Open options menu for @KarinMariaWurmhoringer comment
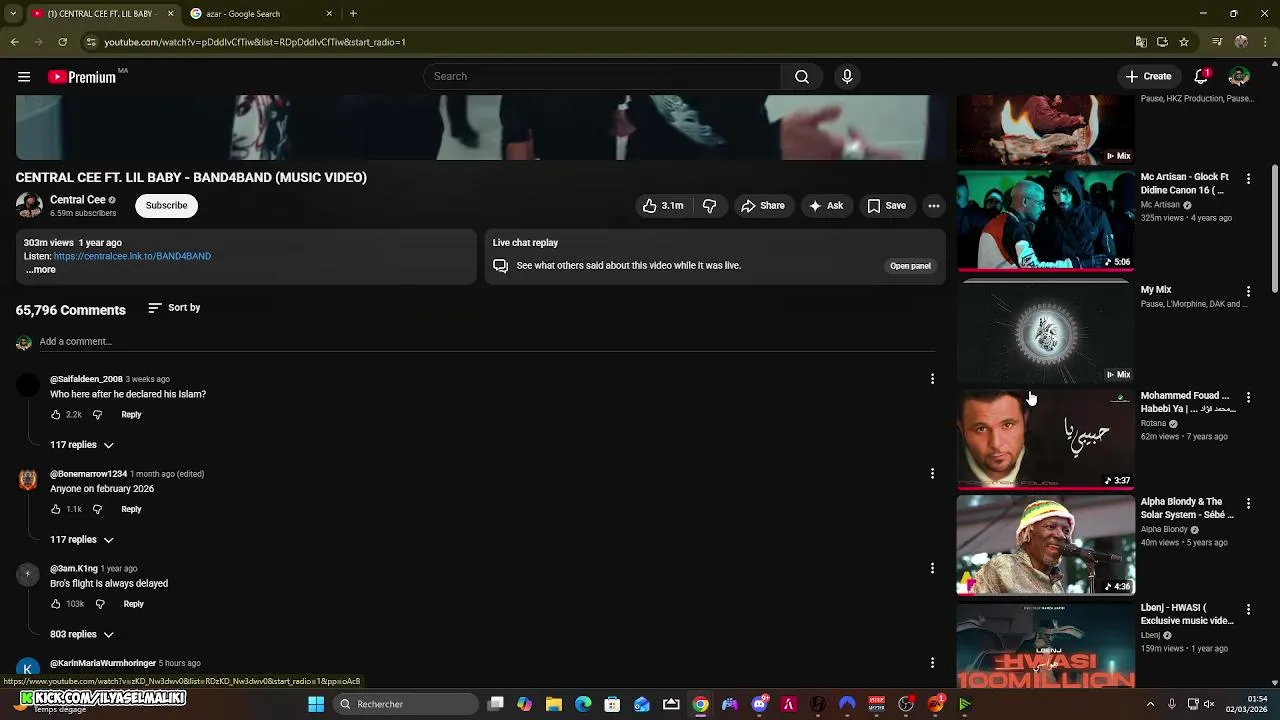1280x720 pixels. pos(932,663)
